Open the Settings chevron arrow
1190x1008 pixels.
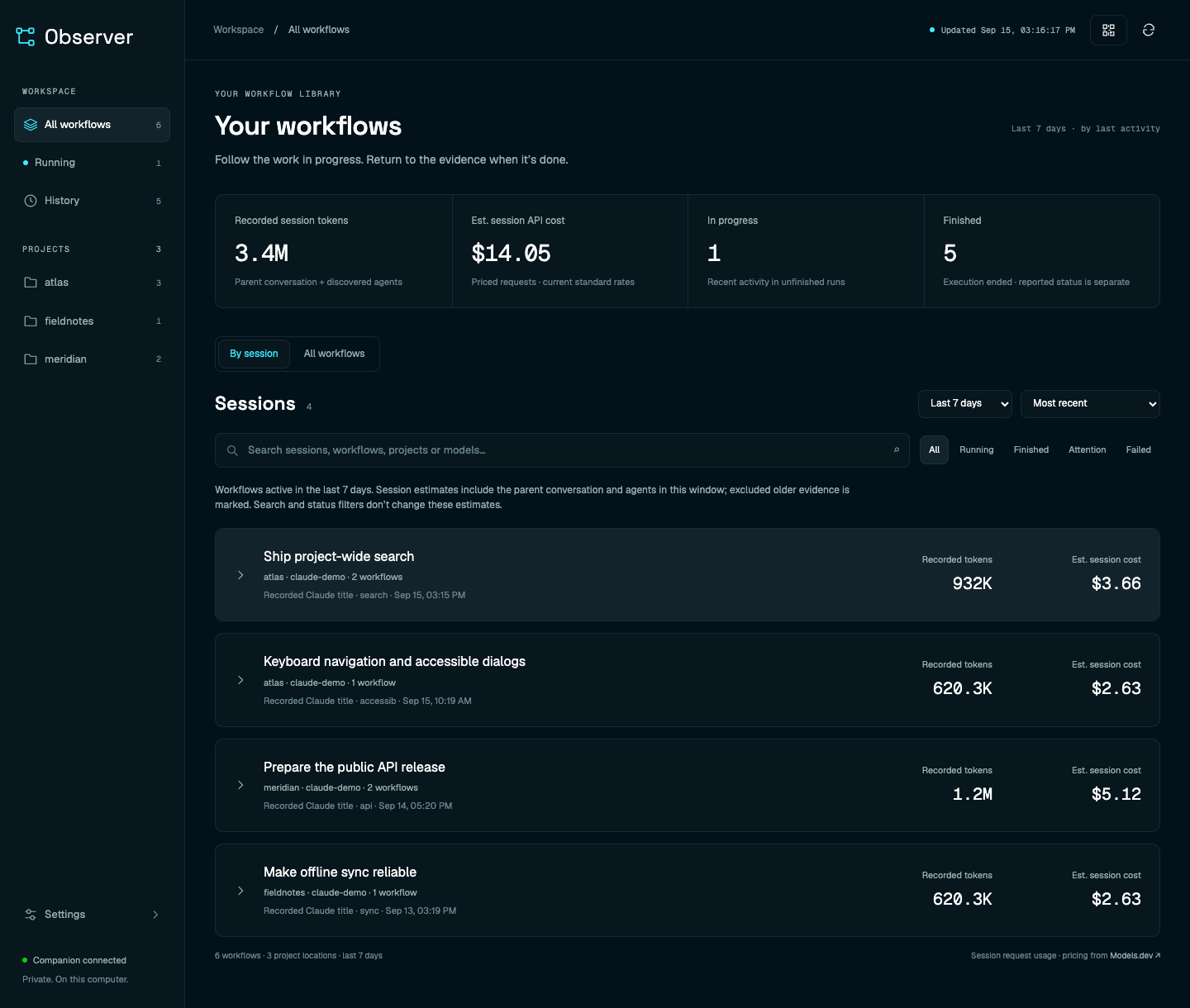[155, 915]
